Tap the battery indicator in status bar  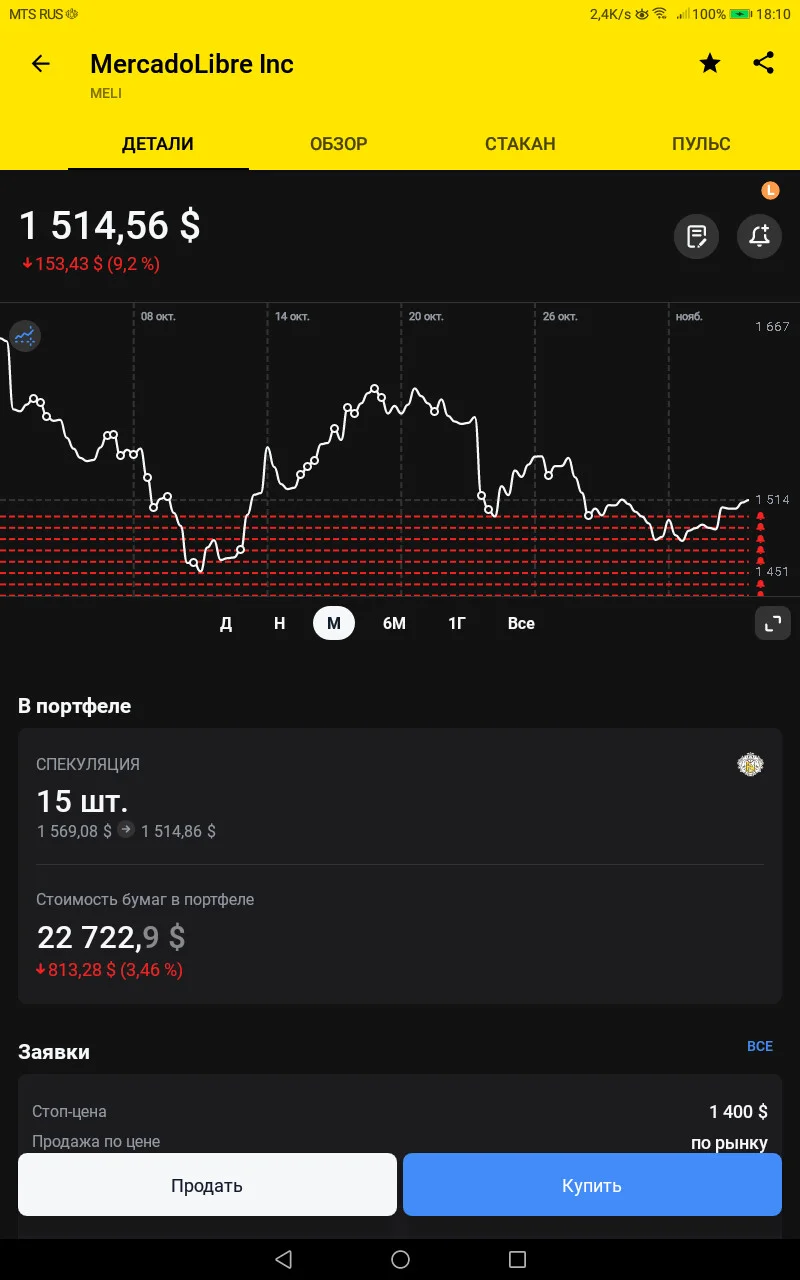pyautogui.click(x=741, y=14)
